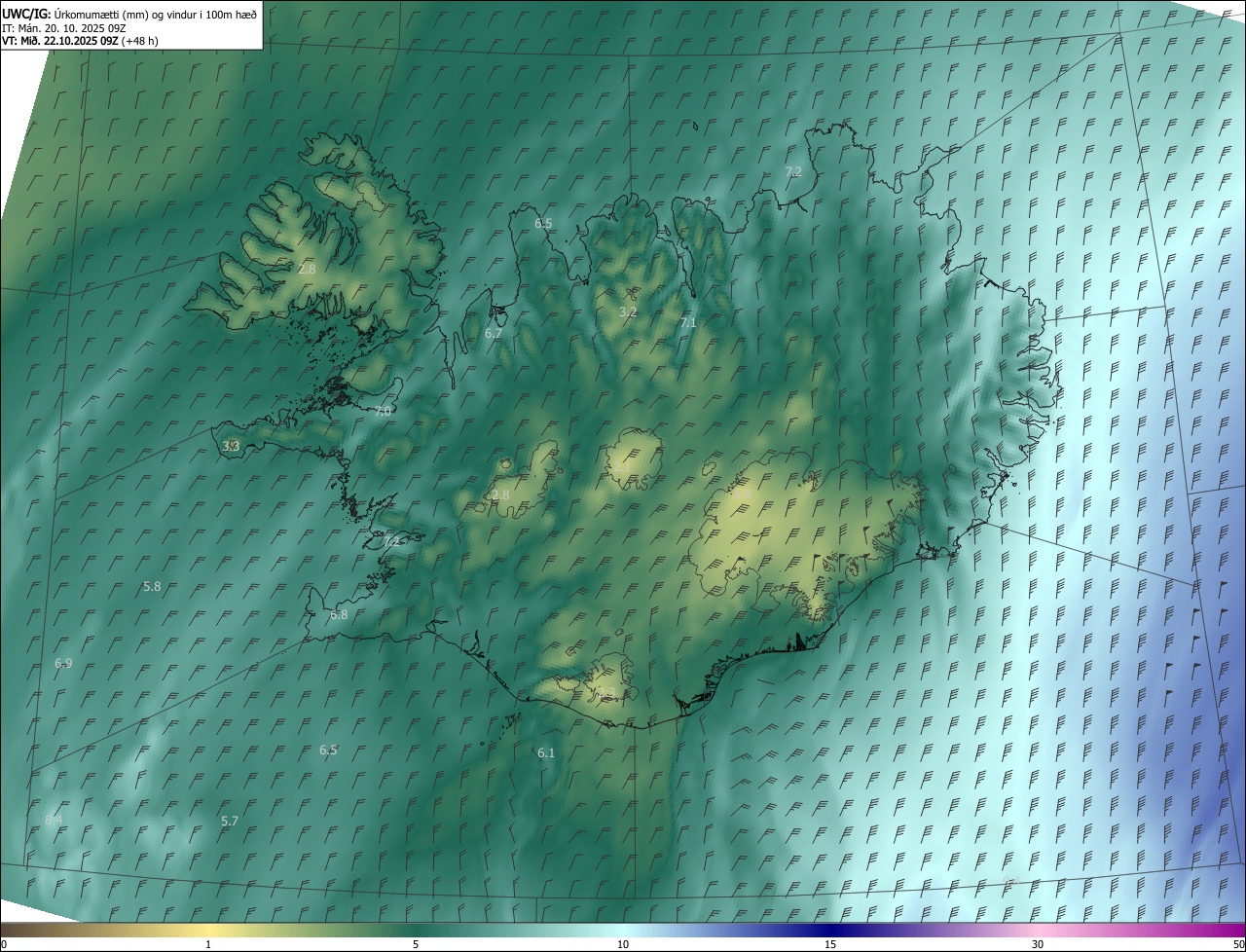Image resolution: width=1246 pixels, height=952 pixels.
Task: Click the 5.8 value label
Action: point(152,586)
